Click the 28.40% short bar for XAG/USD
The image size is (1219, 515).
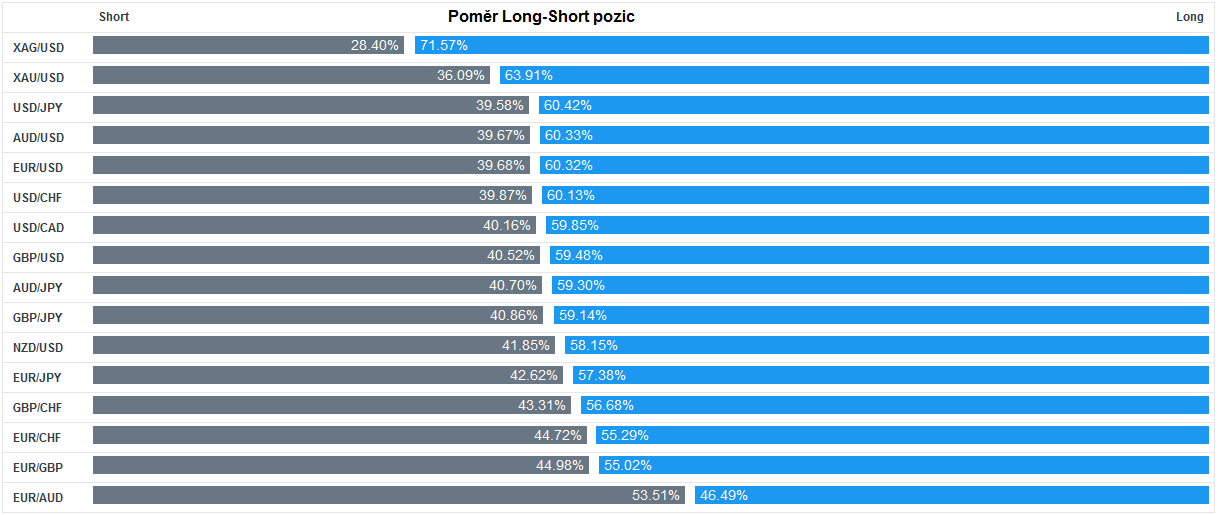248,45
